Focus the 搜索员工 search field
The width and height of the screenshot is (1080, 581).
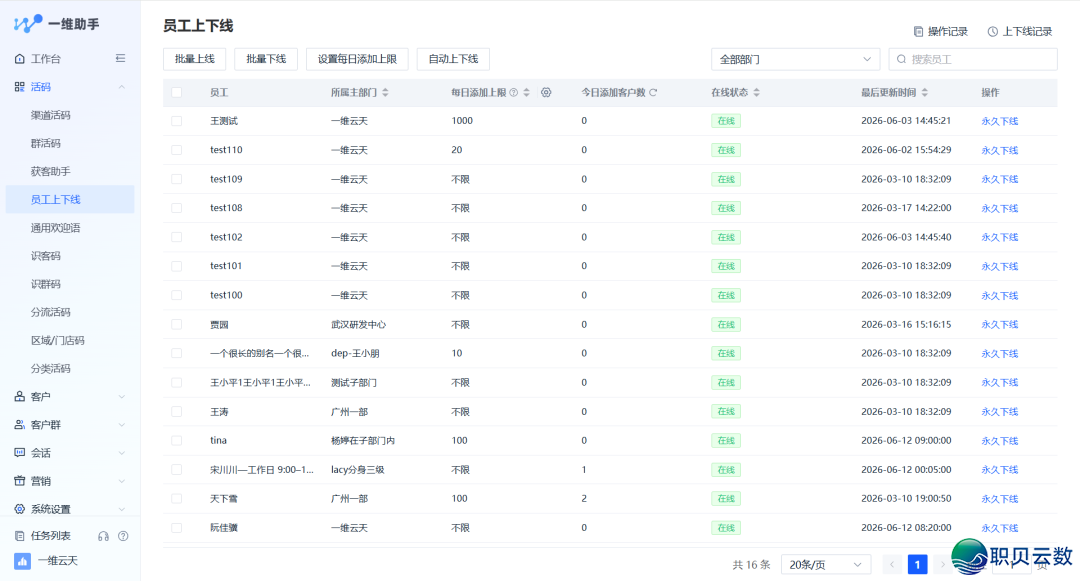(x=973, y=59)
